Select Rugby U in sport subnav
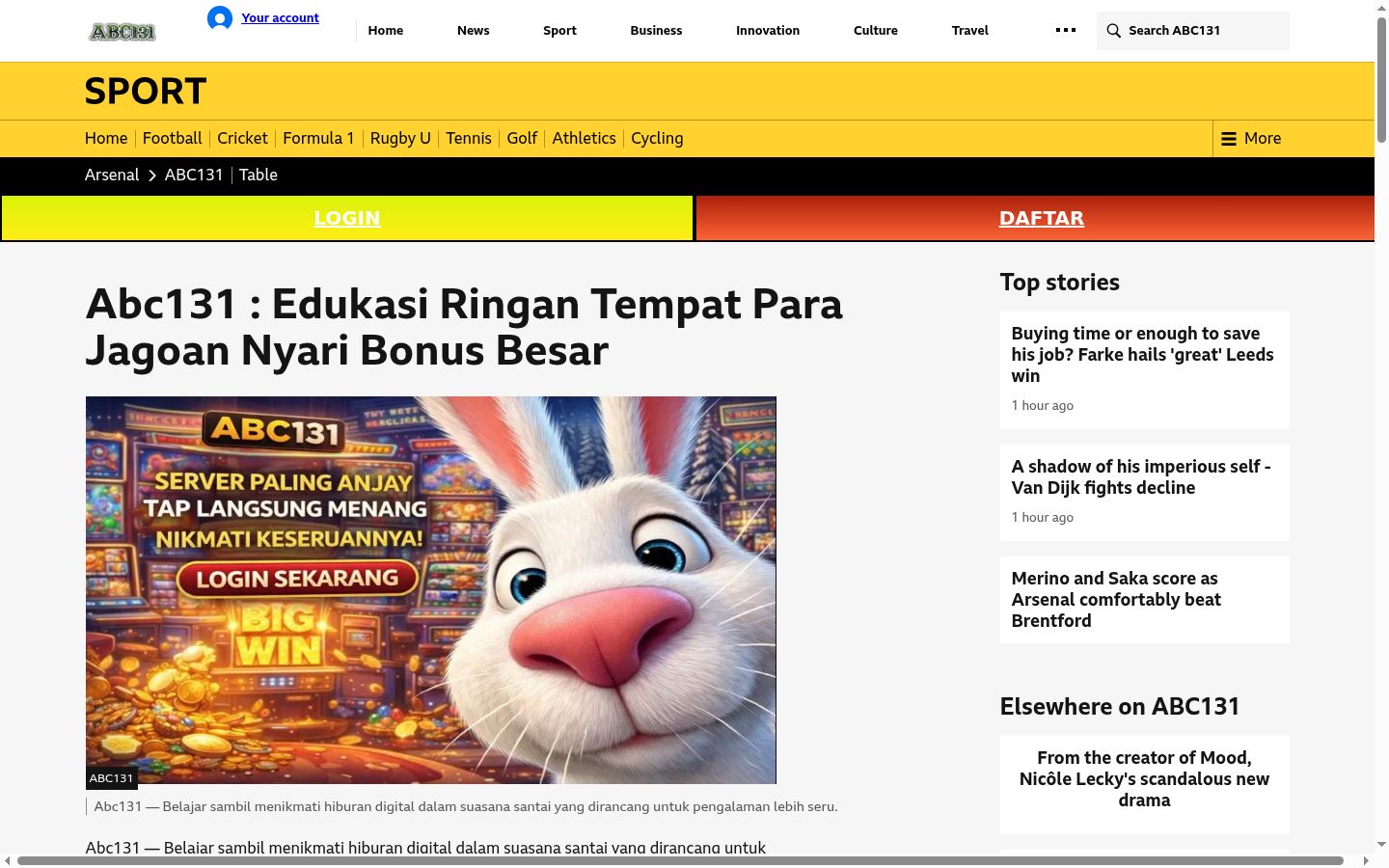This screenshot has width=1389, height=868. (400, 138)
